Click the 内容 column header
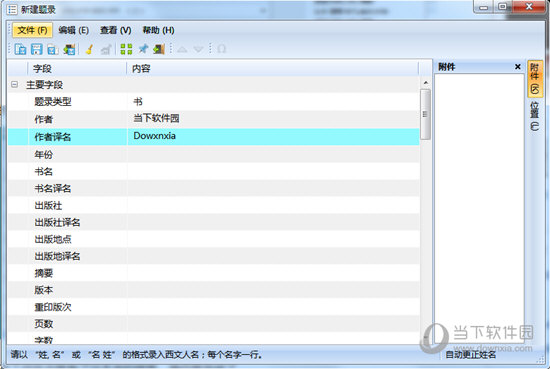The width and height of the screenshot is (550, 369). [x=273, y=68]
